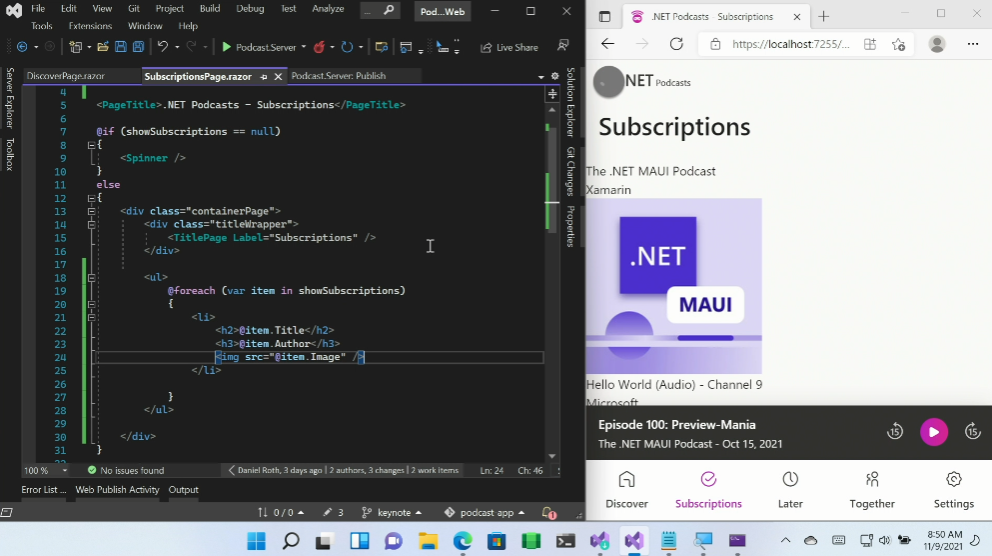Image resolution: width=992 pixels, height=556 pixels.
Task: Open the Solution Explorer side tab
Action: click(x=571, y=102)
